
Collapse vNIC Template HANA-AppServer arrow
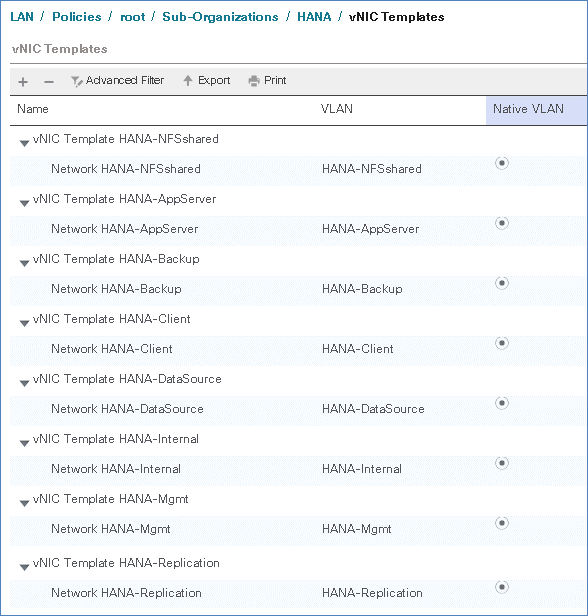click(x=24, y=204)
